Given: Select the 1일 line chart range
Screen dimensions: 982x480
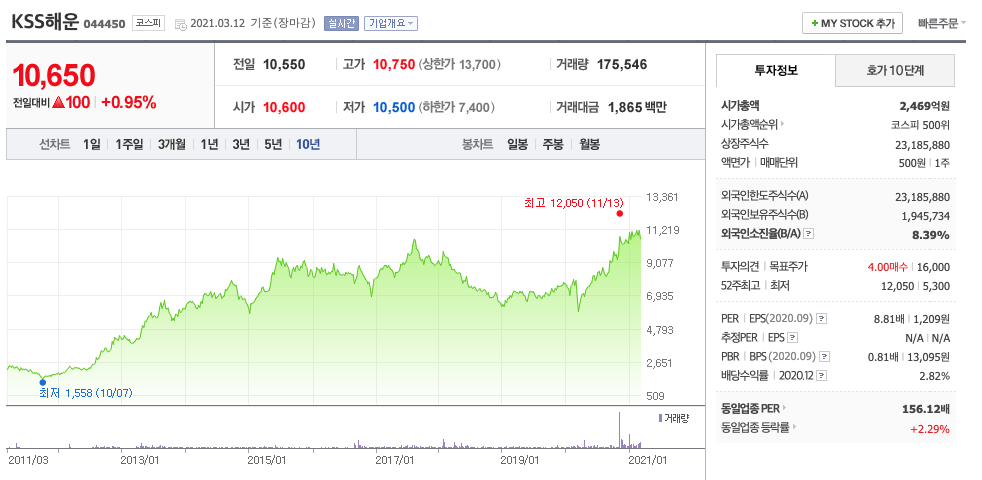Looking at the screenshot, I should 91,145.
